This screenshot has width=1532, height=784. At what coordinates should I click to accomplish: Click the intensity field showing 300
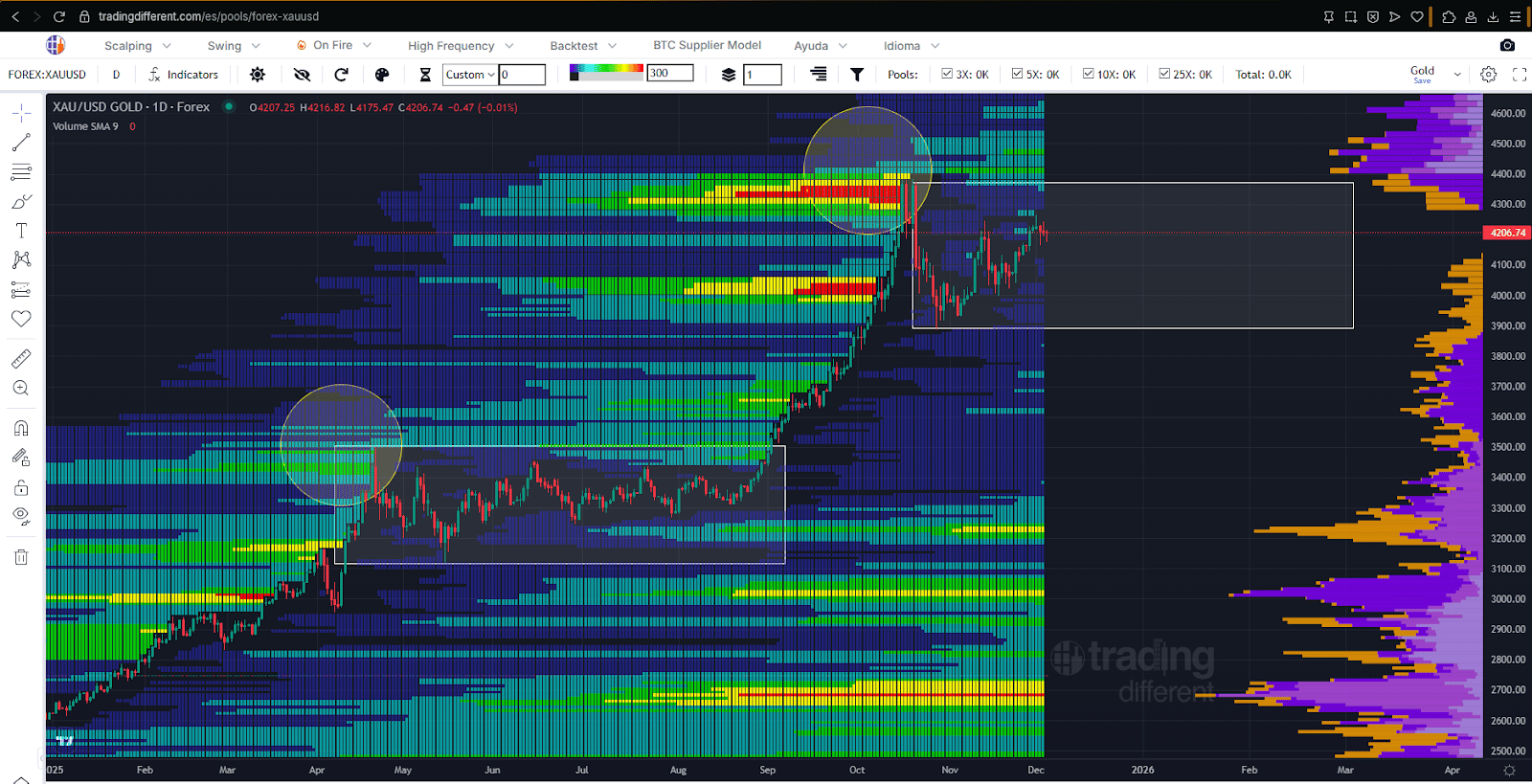670,73
